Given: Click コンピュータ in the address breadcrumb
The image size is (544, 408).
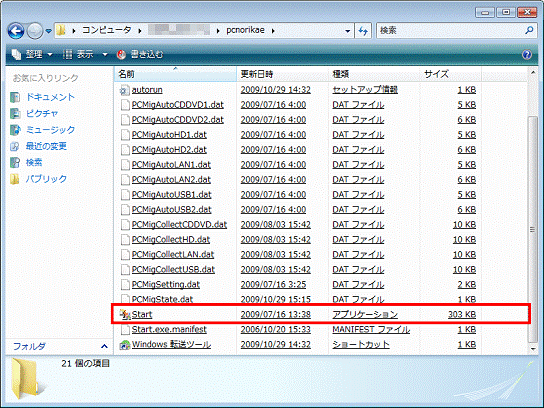Looking at the screenshot, I should pos(107,31).
